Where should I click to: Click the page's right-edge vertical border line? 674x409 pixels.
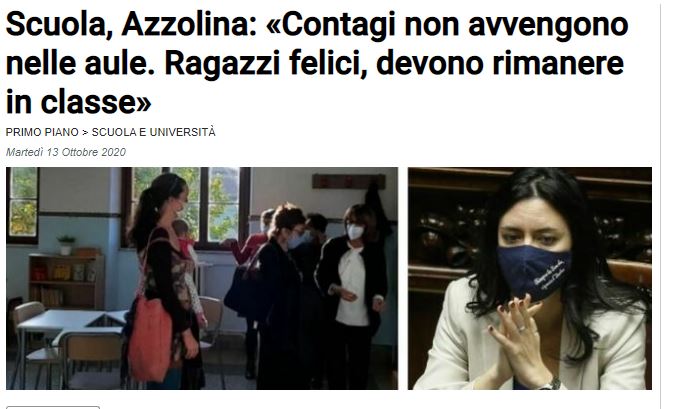pyautogui.click(x=661, y=204)
